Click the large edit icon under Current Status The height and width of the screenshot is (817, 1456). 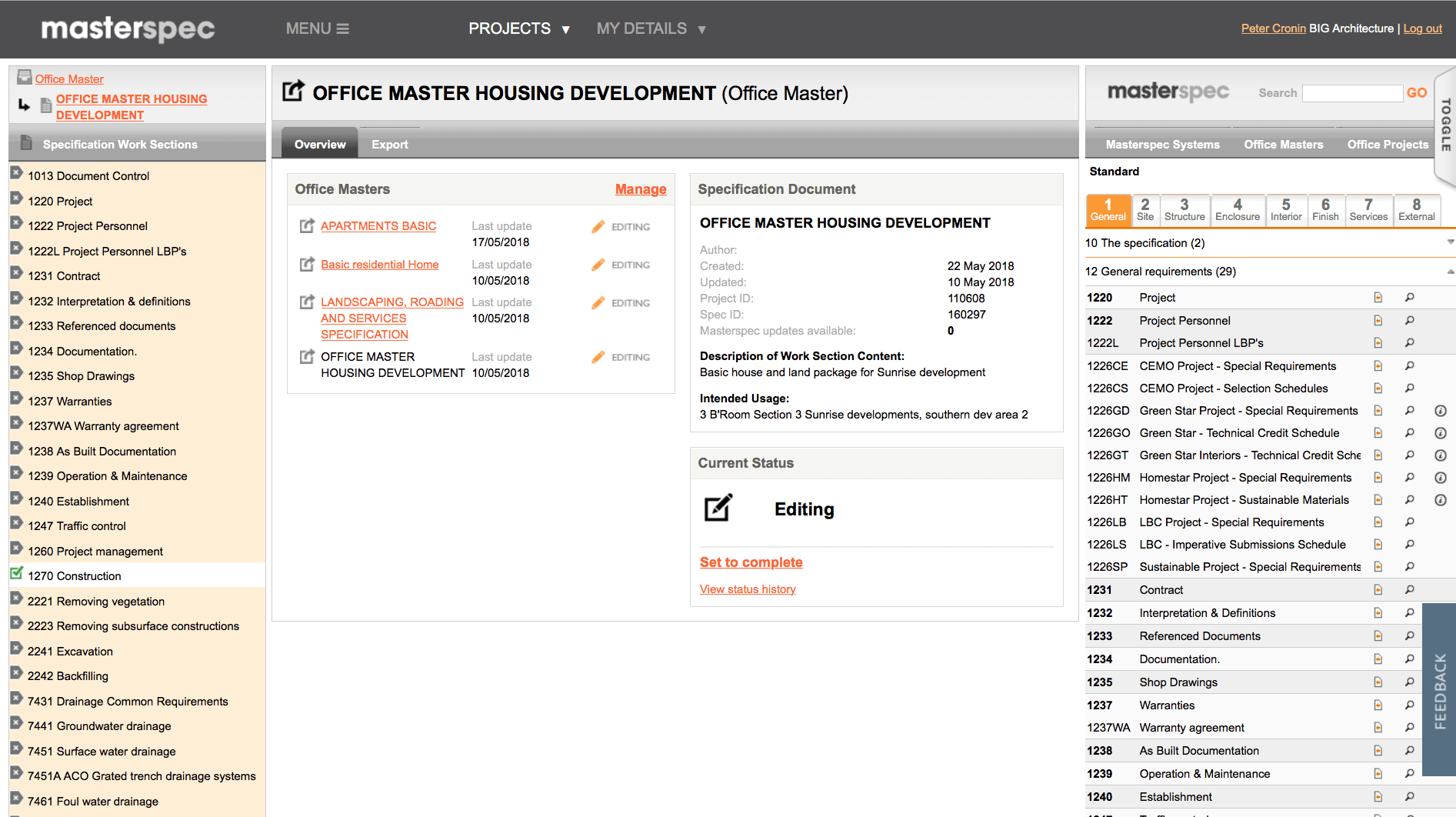[x=718, y=509]
